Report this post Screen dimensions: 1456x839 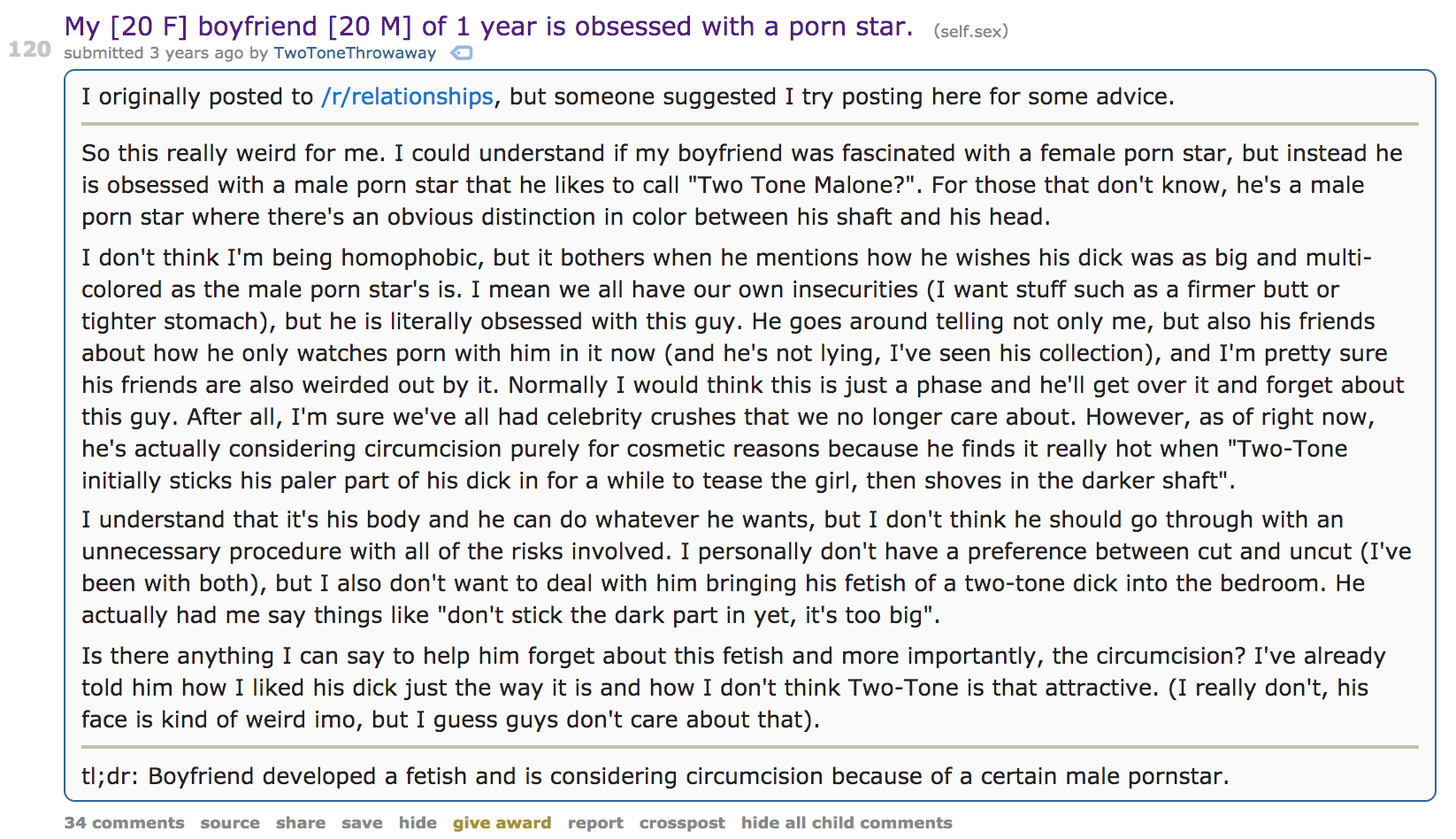point(595,822)
